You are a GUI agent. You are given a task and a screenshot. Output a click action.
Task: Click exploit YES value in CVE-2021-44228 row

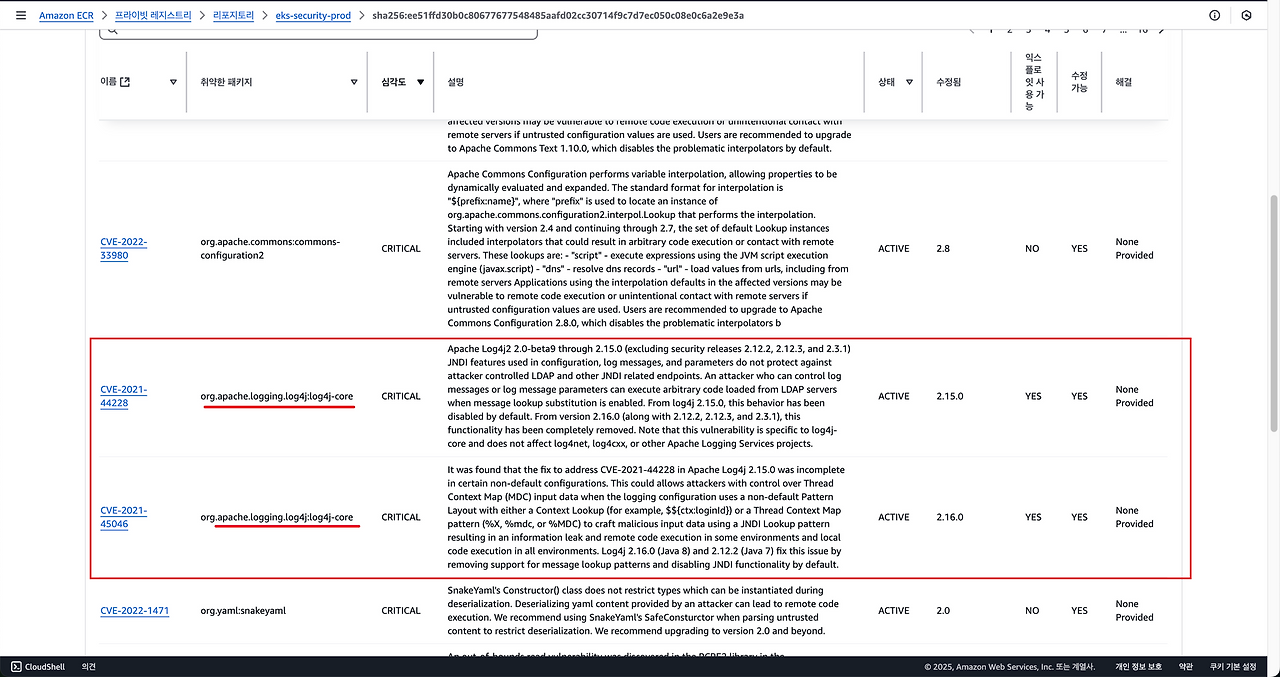tap(1032, 396)
